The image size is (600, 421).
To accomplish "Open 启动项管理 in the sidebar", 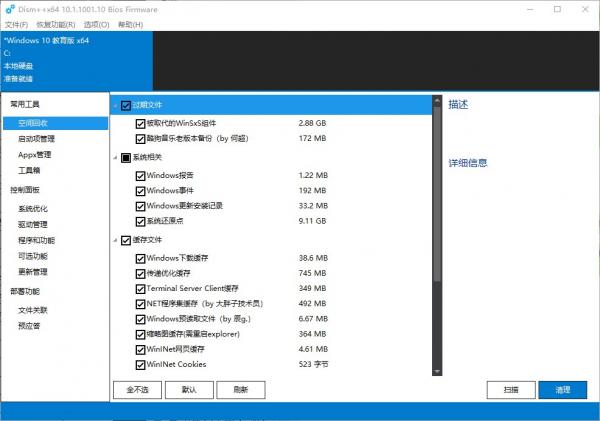I will pyautogui.click(x=36, y=139).
